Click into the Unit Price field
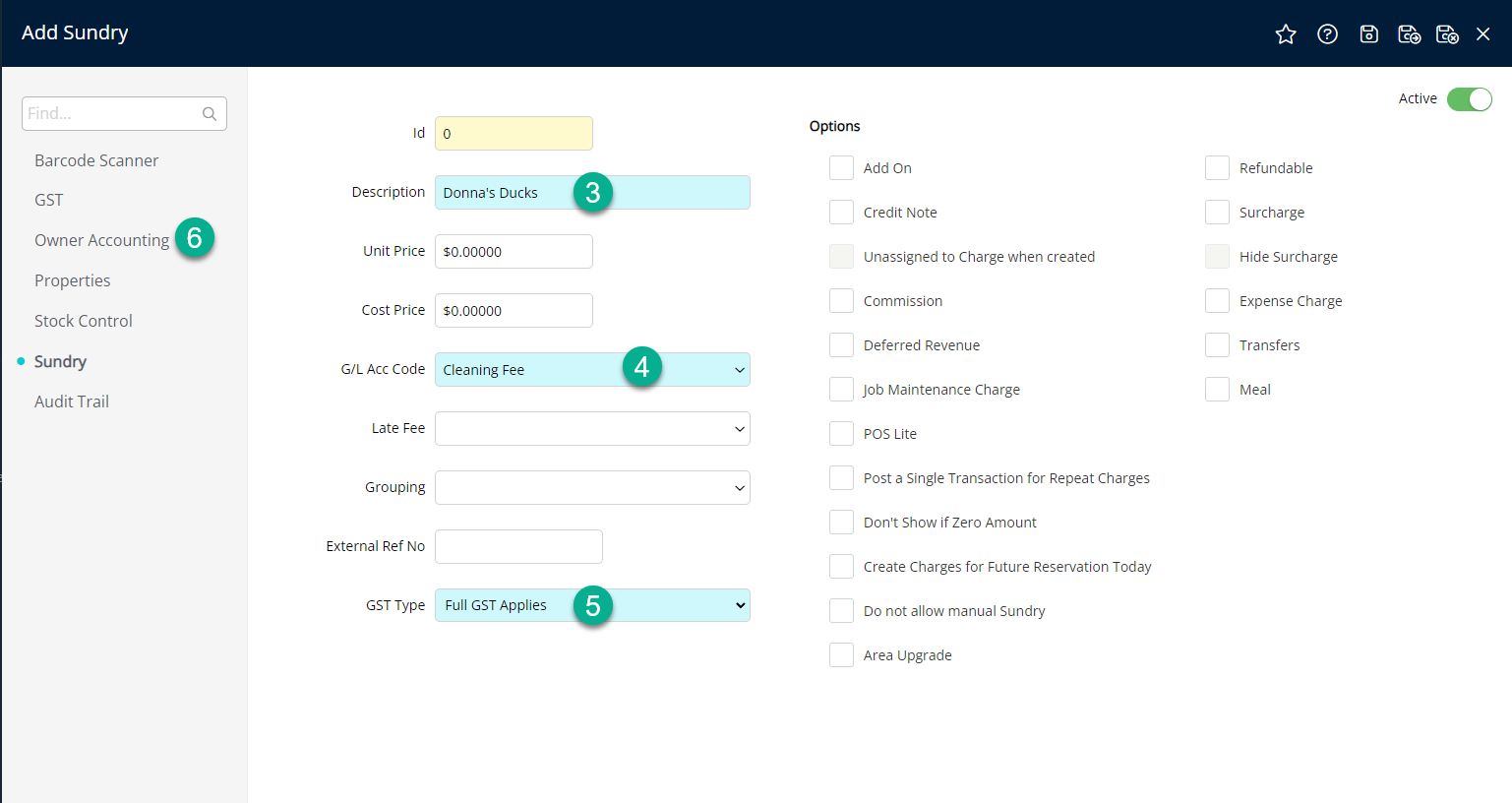The width and height of the screenshot is (1512, 803). (514, 252)
